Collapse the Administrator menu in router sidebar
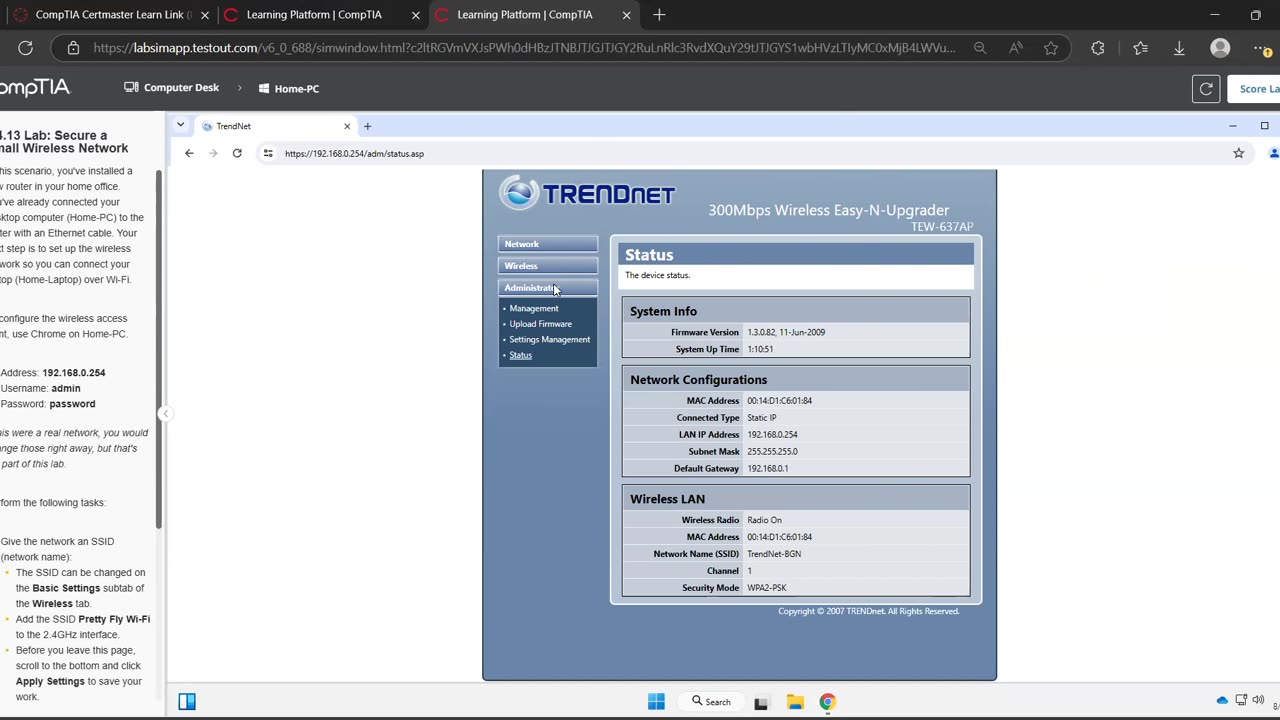Screen dimensions: 1280x720 548,288
